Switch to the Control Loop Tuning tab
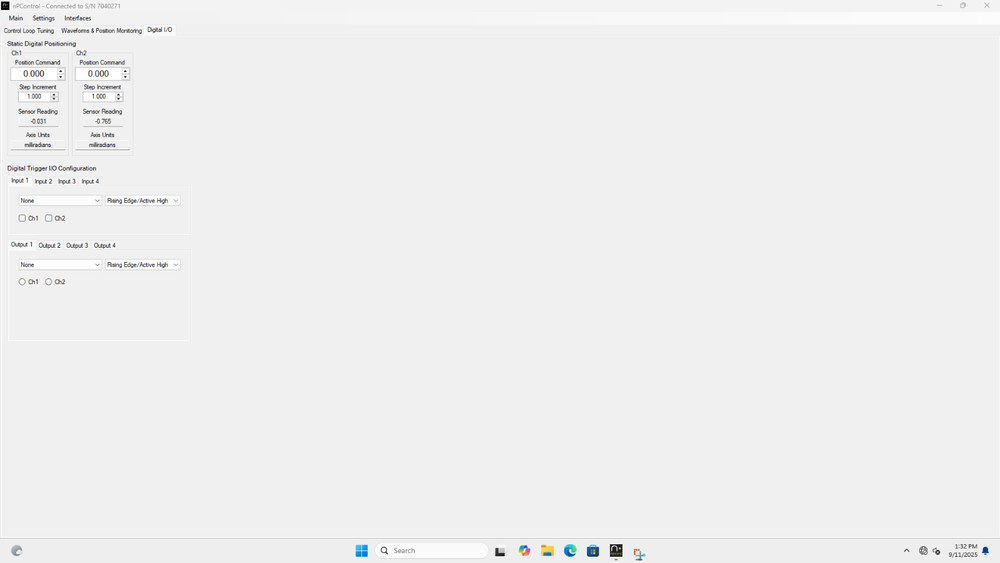Screen dimensions: 1000x563 pos(29,31)
